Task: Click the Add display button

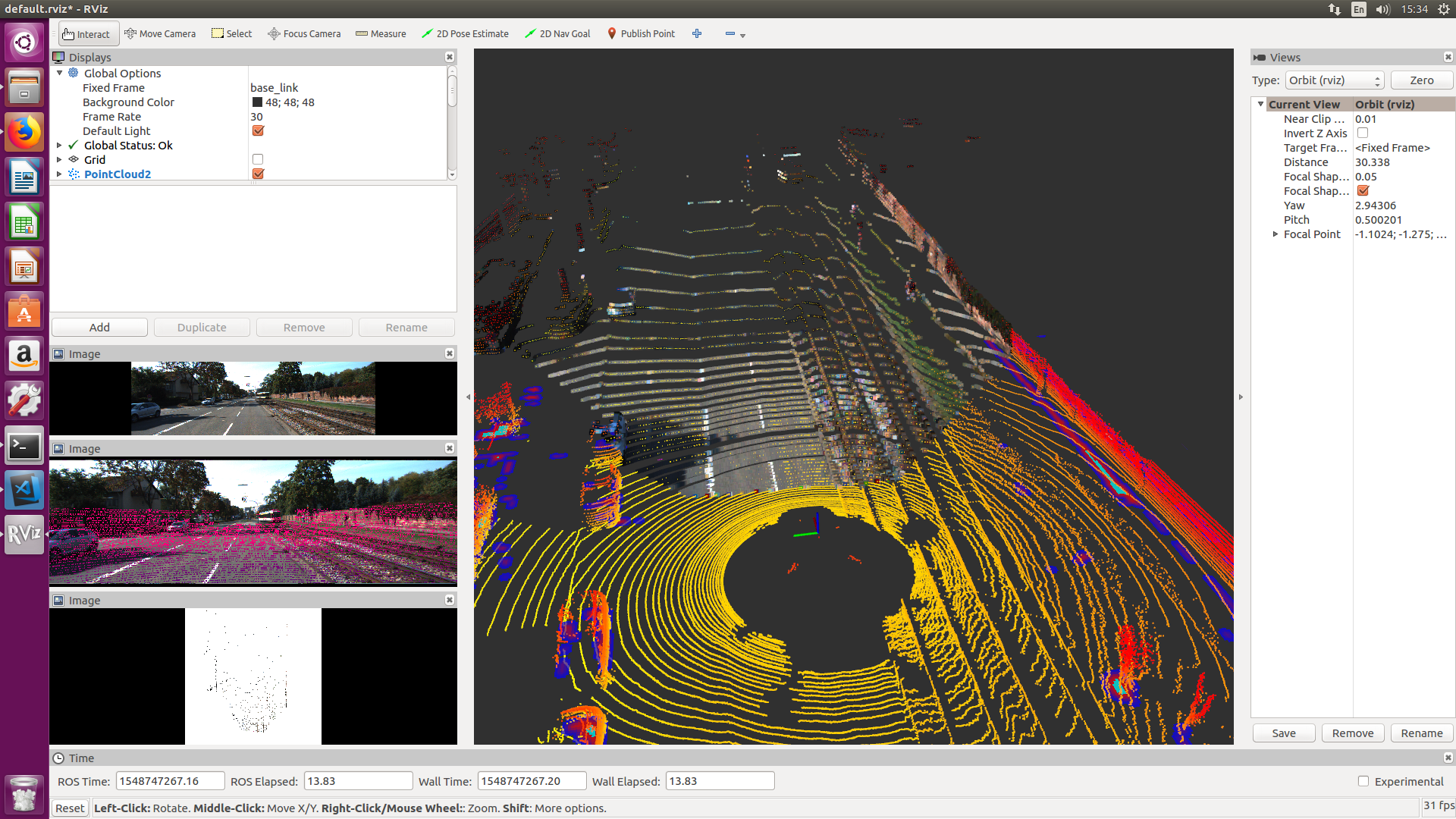Action: click(99, 328)
